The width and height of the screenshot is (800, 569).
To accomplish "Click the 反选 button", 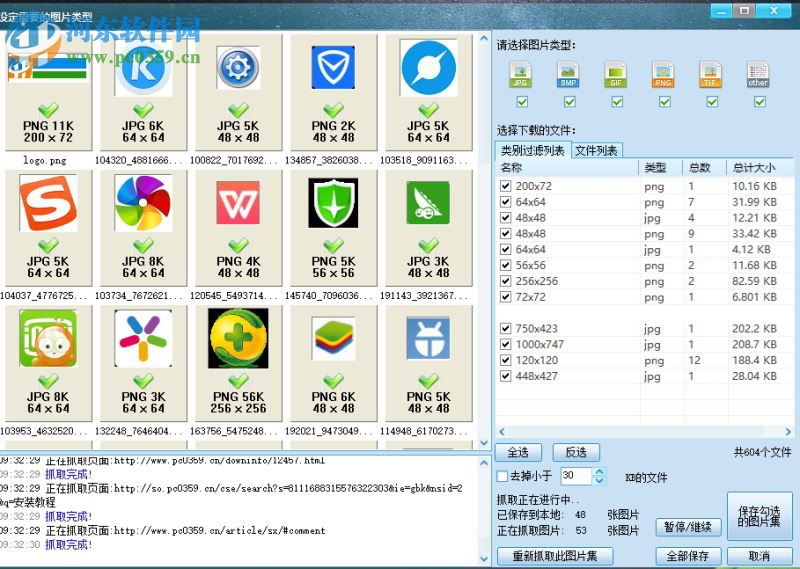I will [576, 452].
